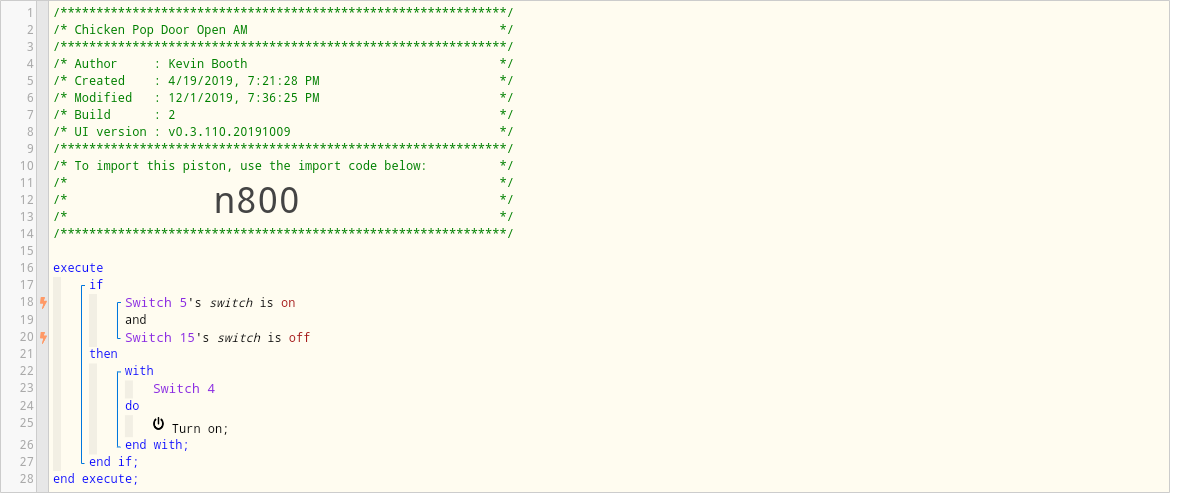Click 'end if;' statement

(114, 462)
